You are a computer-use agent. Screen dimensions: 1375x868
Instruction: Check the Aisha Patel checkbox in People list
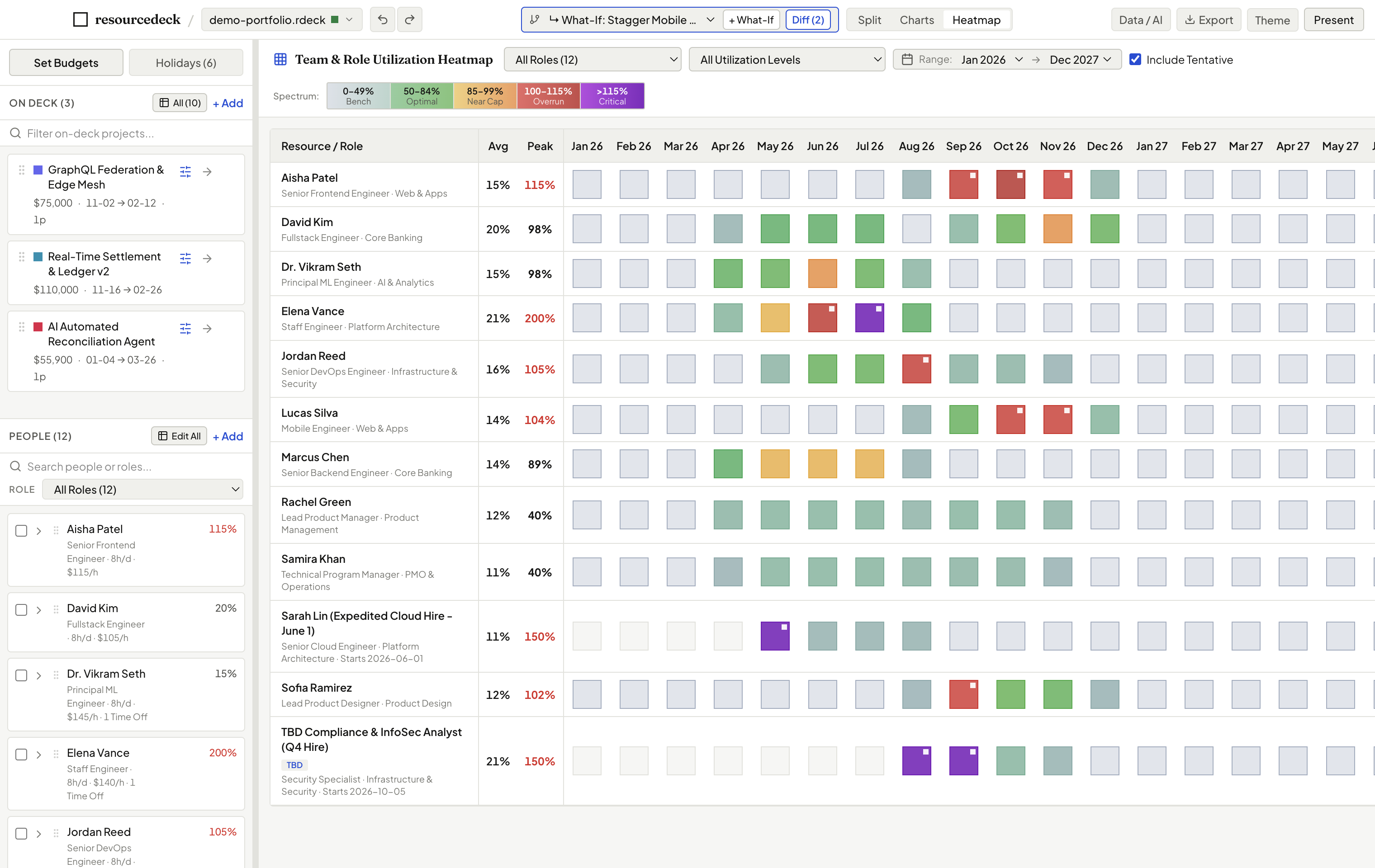tap(21, 531)
